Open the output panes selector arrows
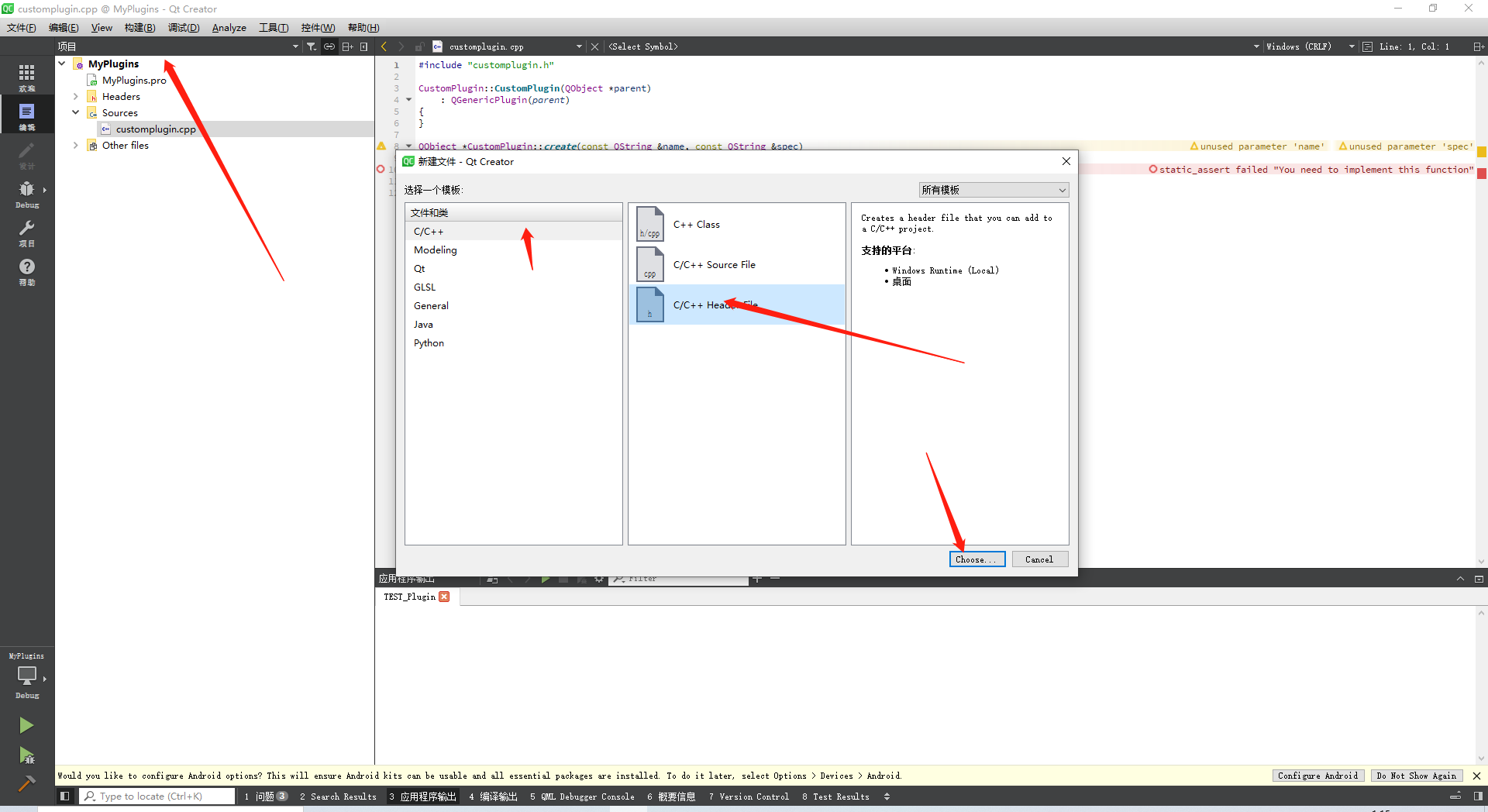This screenshot has width=1488, height=812. click(x=887, y=796)
